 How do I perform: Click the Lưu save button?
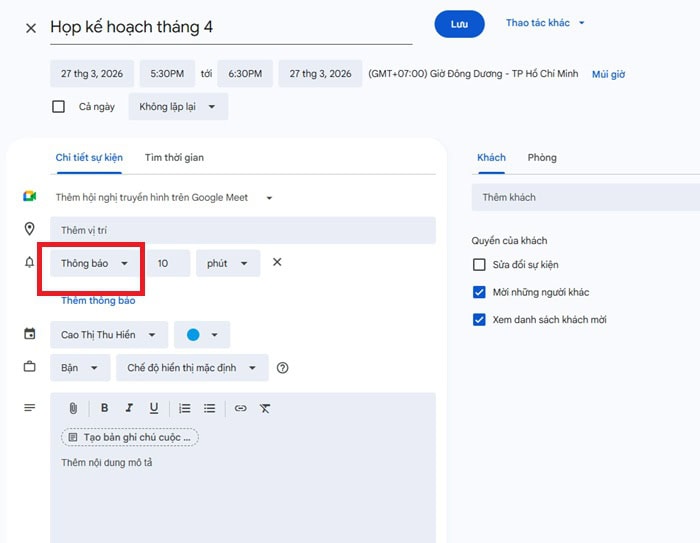coord(459,24)
